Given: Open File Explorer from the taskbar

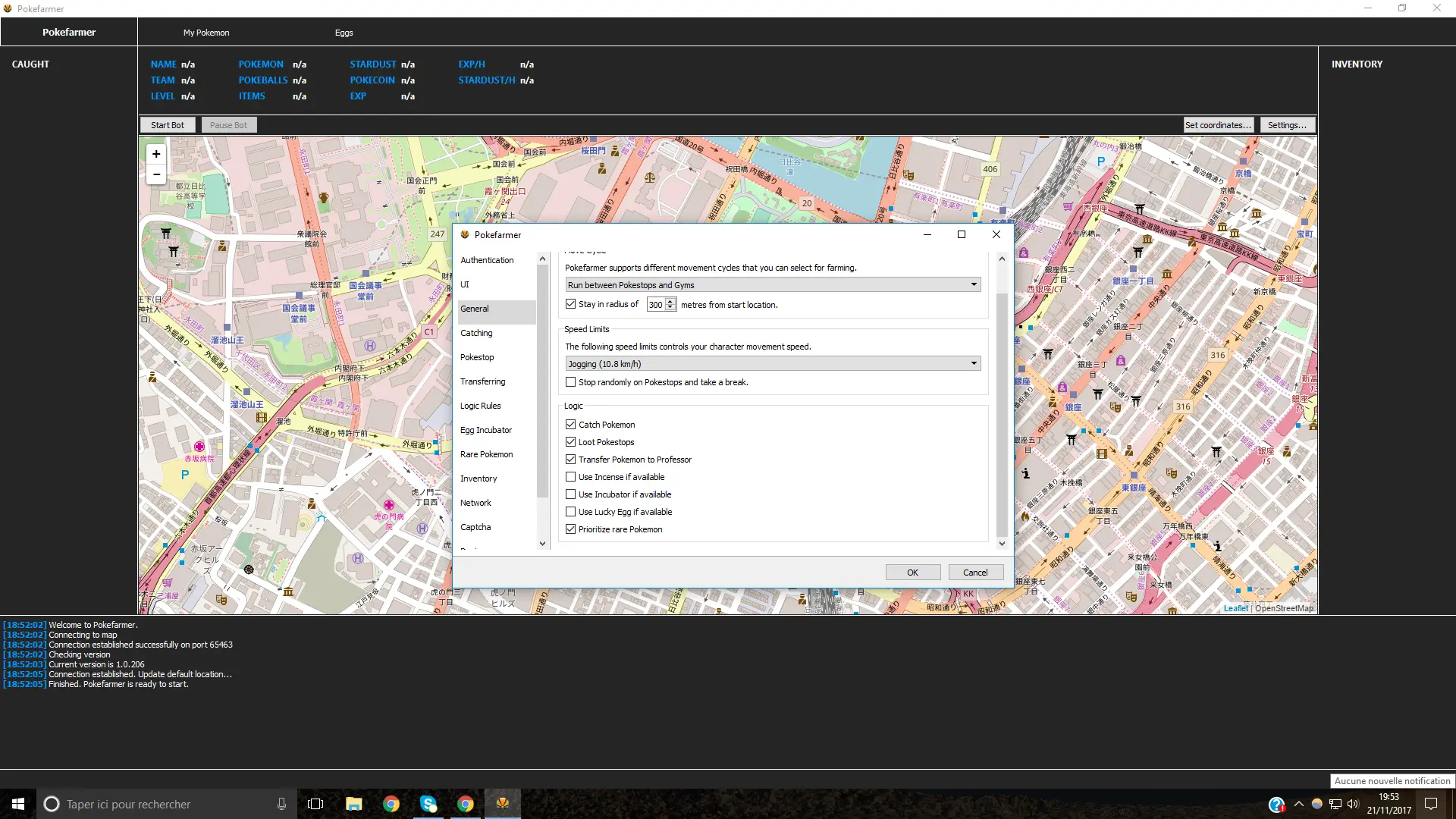Looking at the screenshot, I should tap(353, 804).
